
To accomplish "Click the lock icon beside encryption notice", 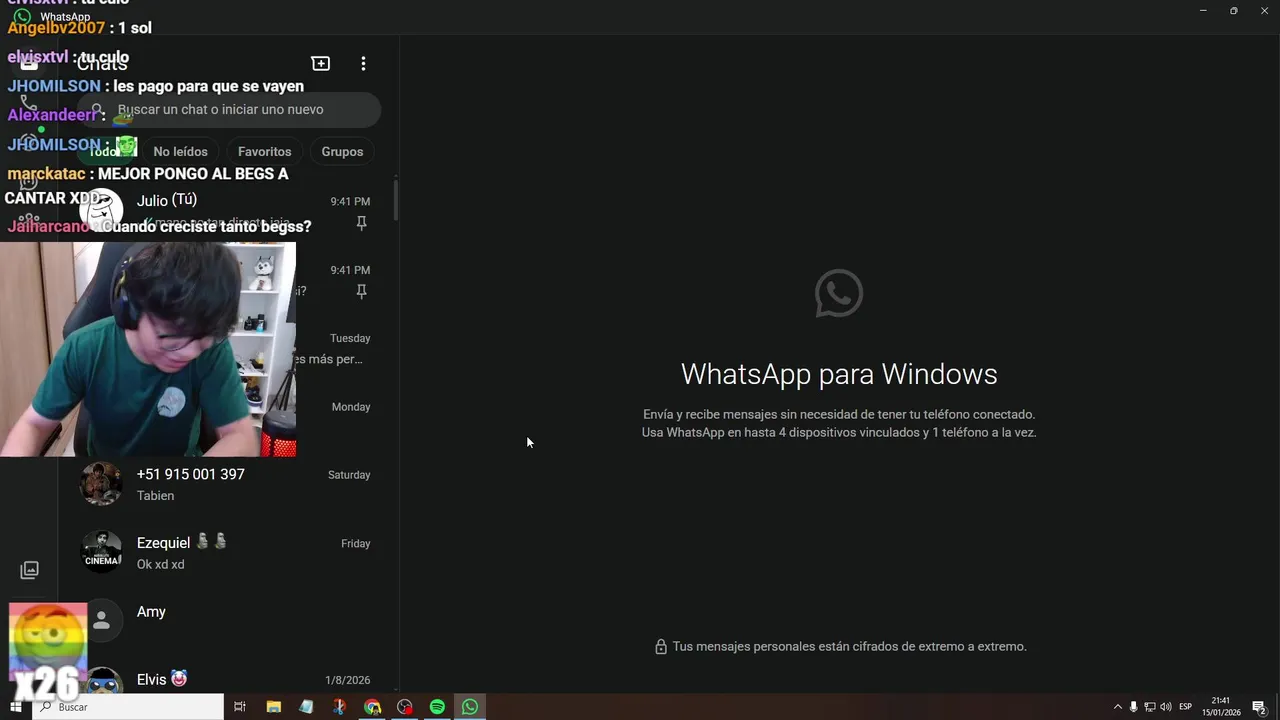I will click(660, 647).
